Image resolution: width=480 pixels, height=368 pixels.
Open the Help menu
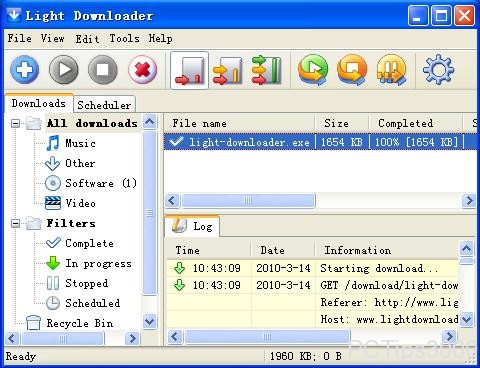[x=160, y=38]
